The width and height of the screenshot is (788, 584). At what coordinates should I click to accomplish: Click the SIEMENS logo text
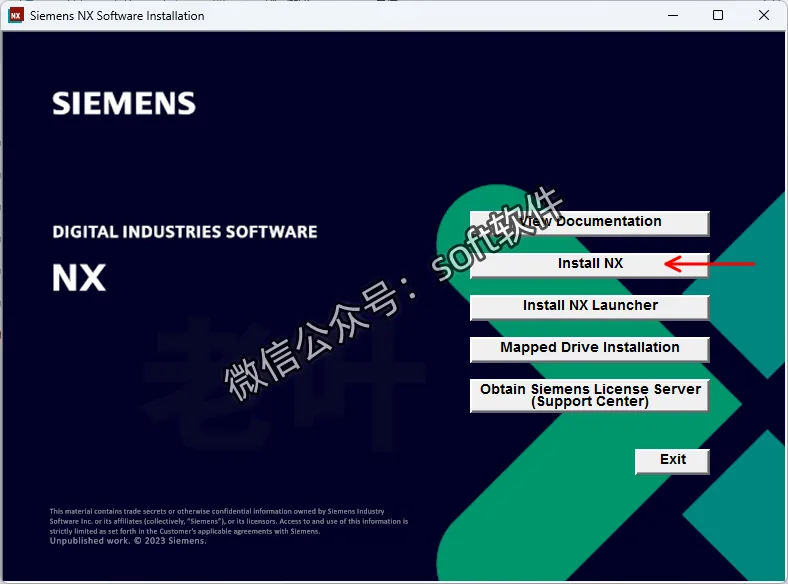point(124,104)
